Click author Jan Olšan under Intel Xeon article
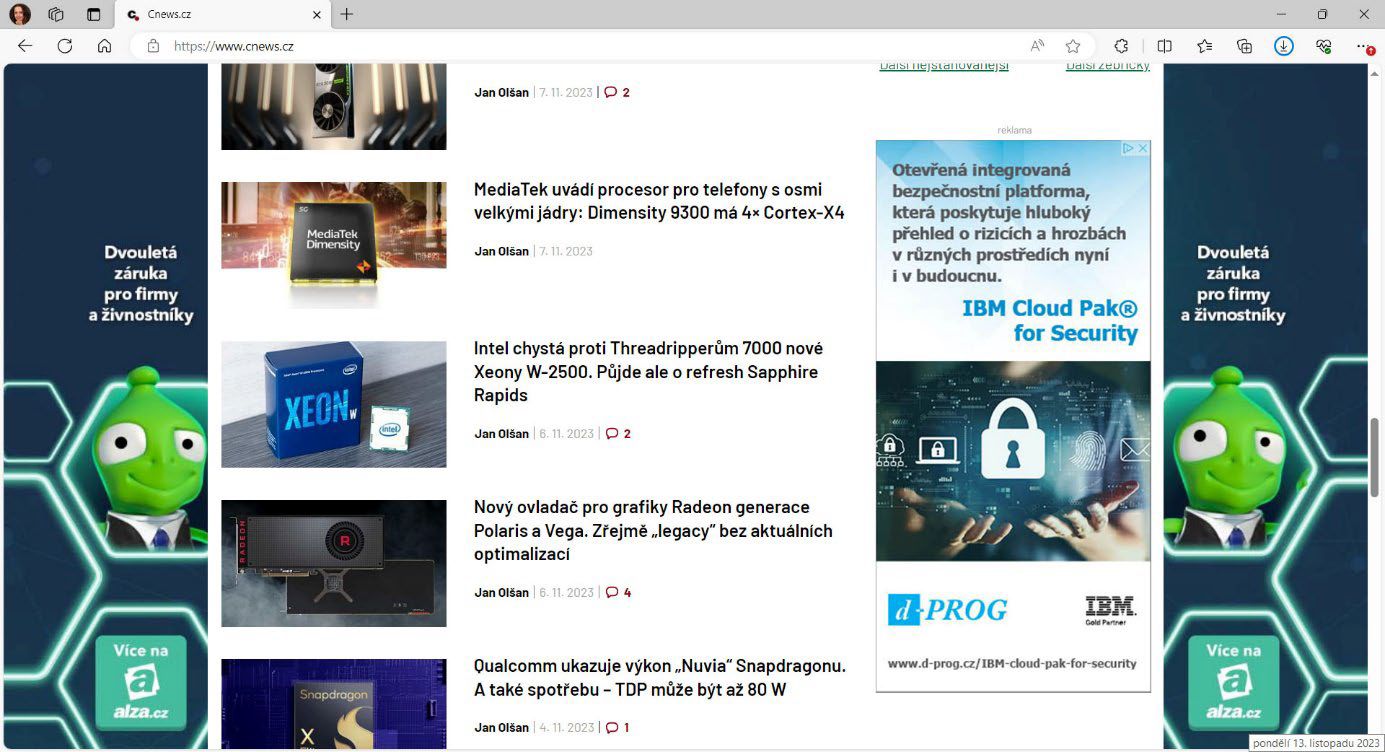The height and width of the screenshot is (752, 1385). coord(501,434)
